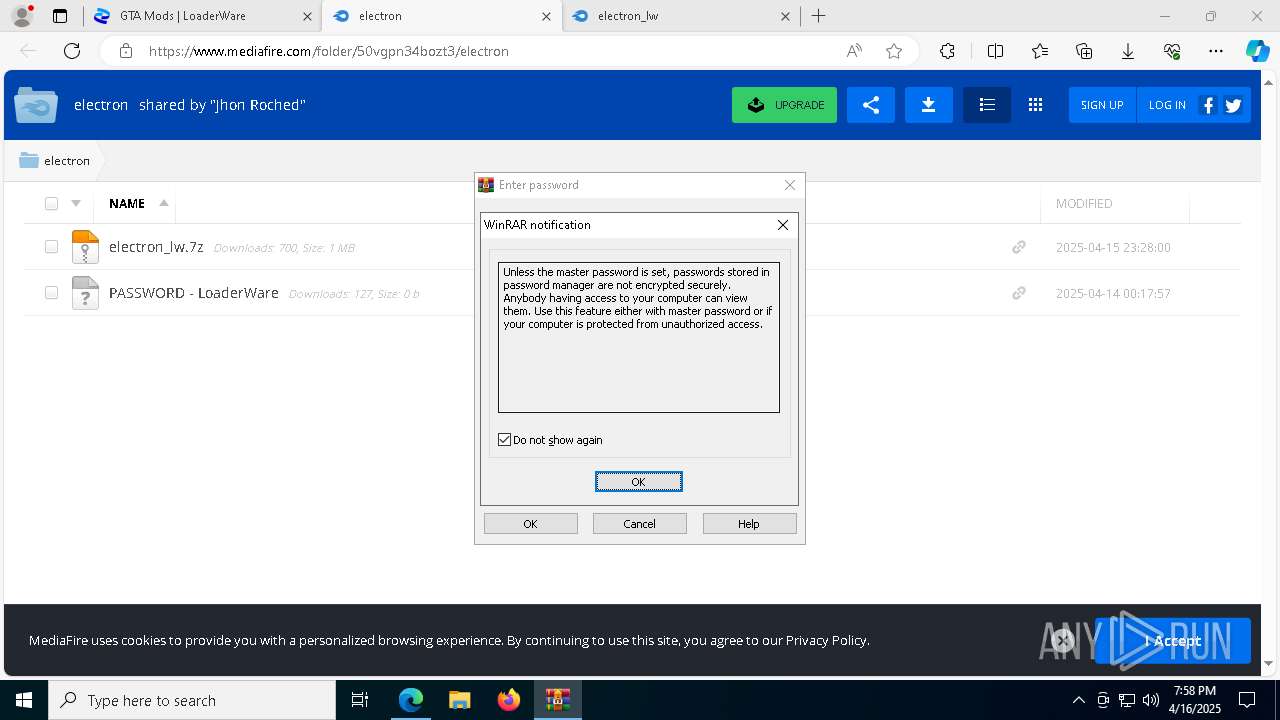The width and height of the screenshot is (1280, 720).
Task: Close the WinRAR notification dialog
Action: (783, 225)
